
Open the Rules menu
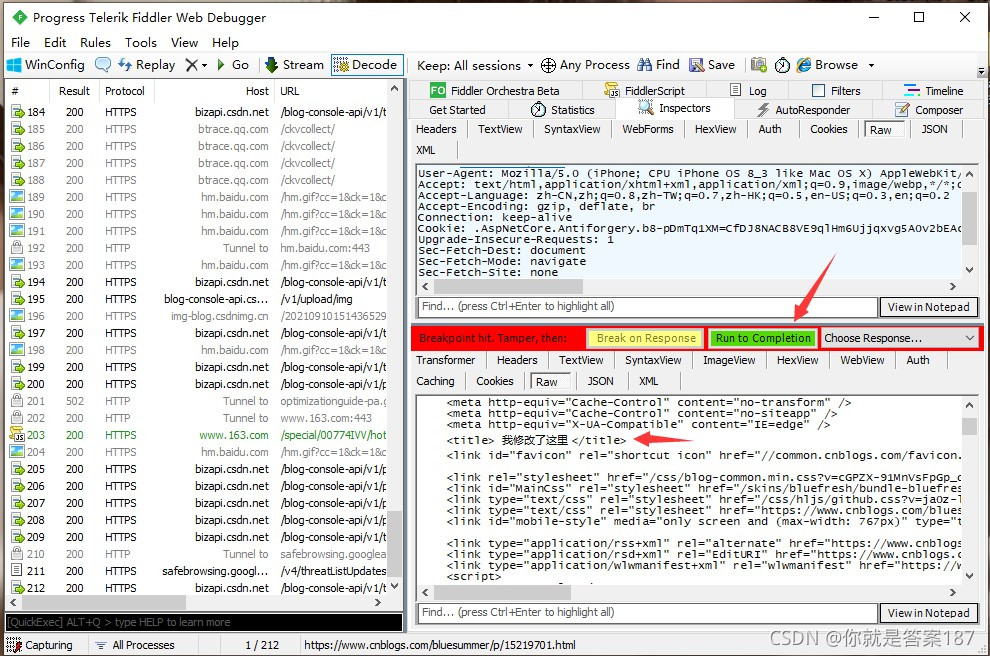95,42
